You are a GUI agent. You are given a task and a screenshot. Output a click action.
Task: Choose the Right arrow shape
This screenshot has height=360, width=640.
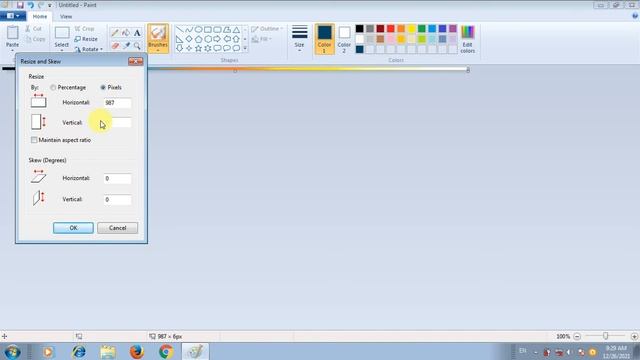coord(217,39)
